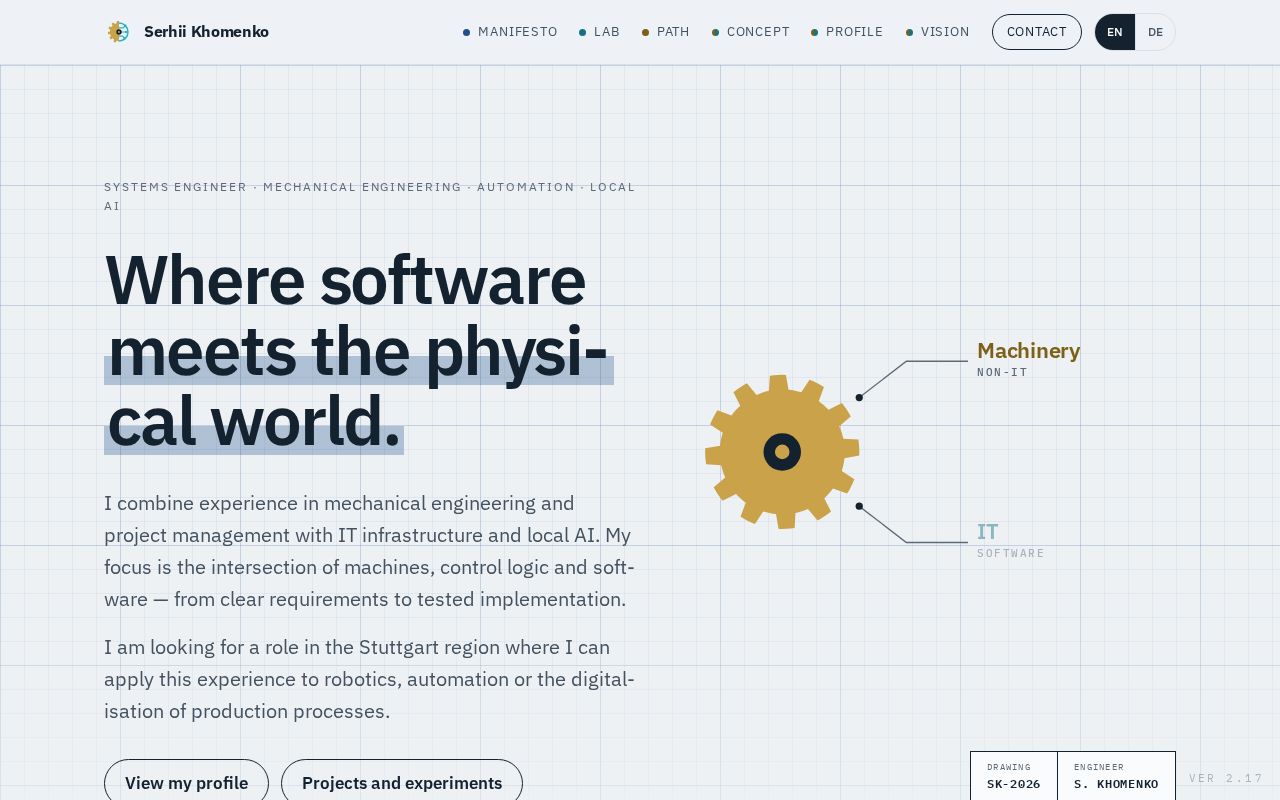1280x800 pixels.
Task: Click the paragraph starting 'I combine experience'
Action: 370,551
